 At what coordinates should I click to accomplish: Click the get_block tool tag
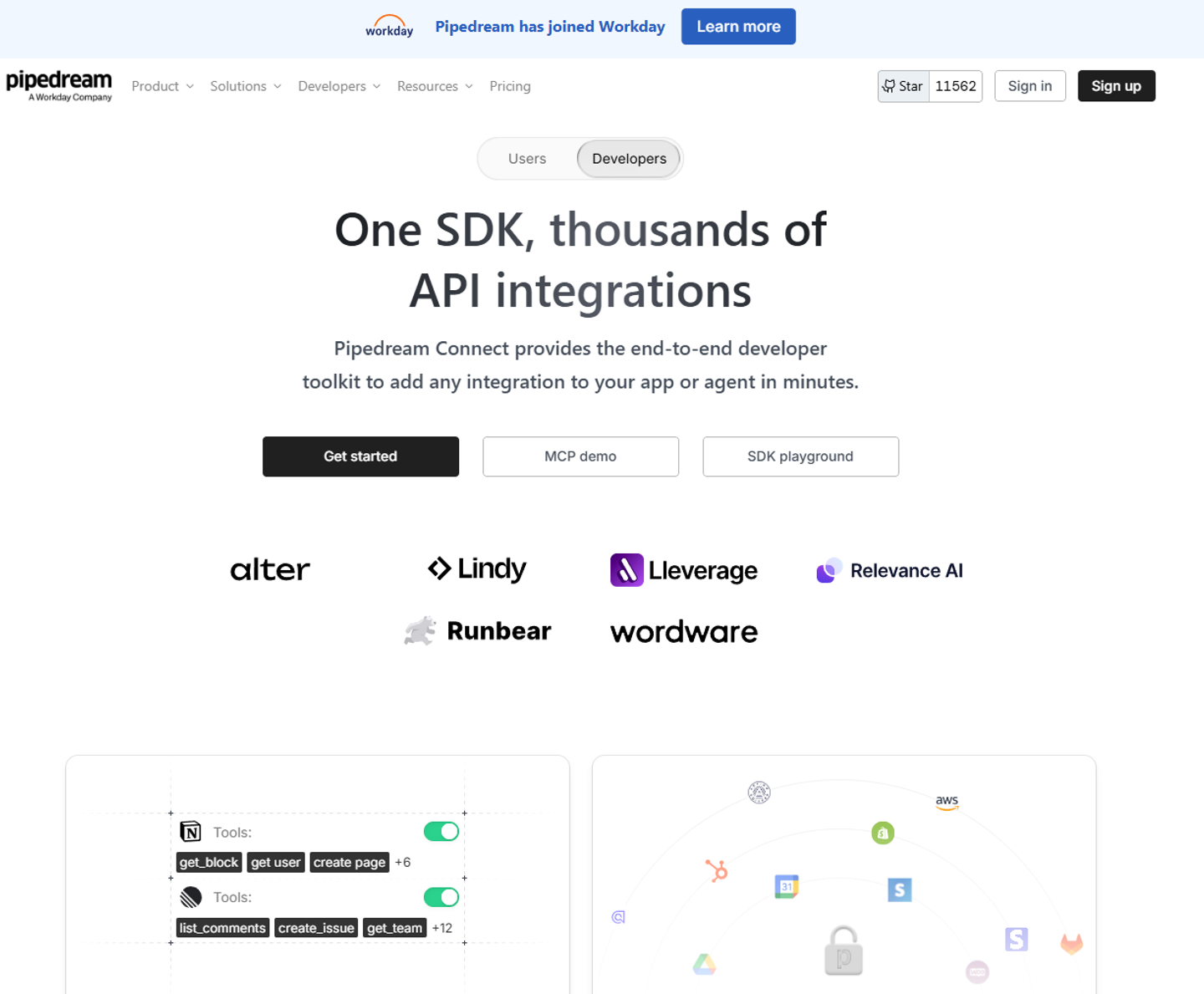(209, 862)
